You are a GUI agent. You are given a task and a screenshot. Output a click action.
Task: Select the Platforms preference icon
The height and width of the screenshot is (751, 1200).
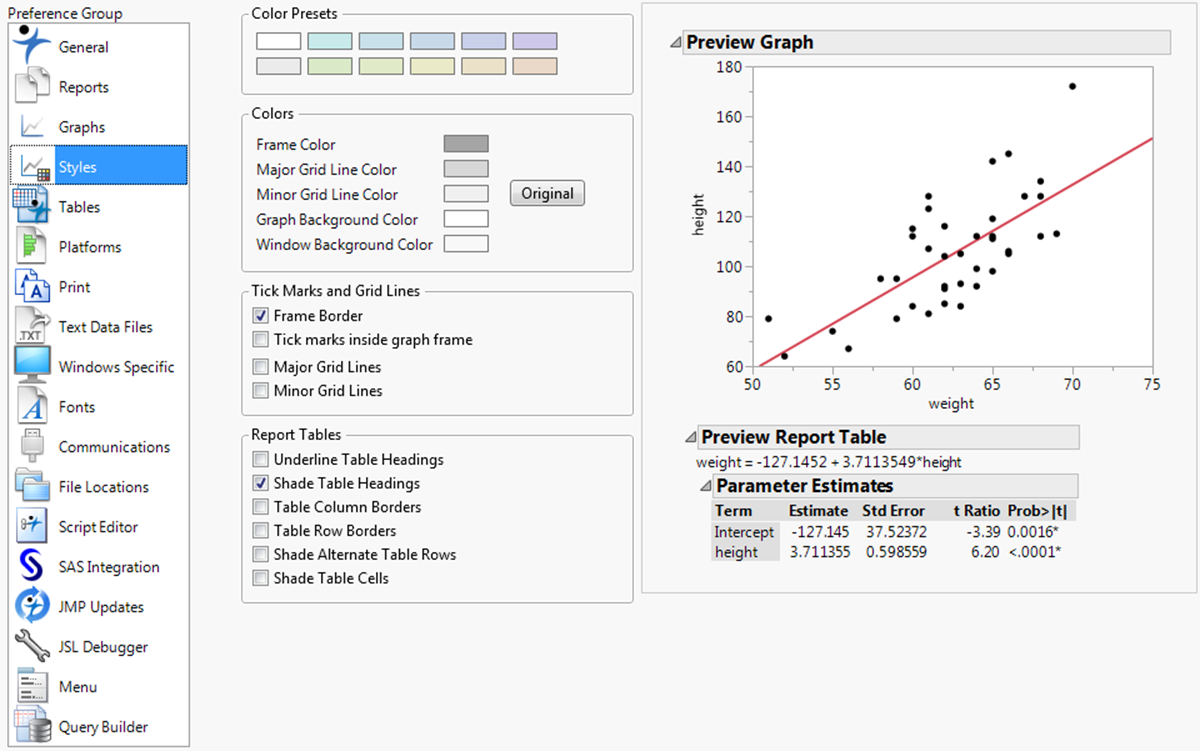point(32,247)
